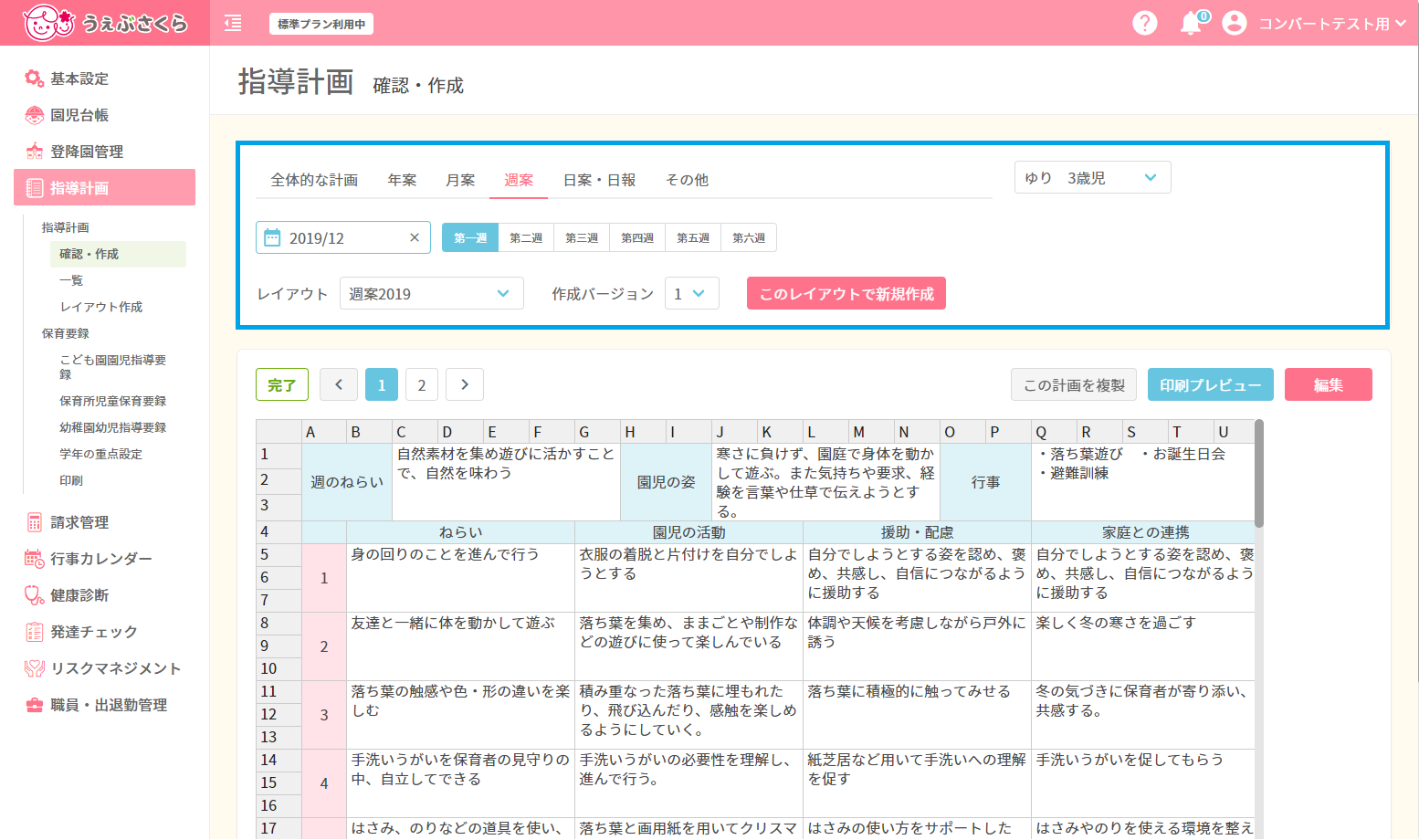Switch to the 日案・日報 tab
The width and height of the screenshot is (1419, 840).
[599, 180]
